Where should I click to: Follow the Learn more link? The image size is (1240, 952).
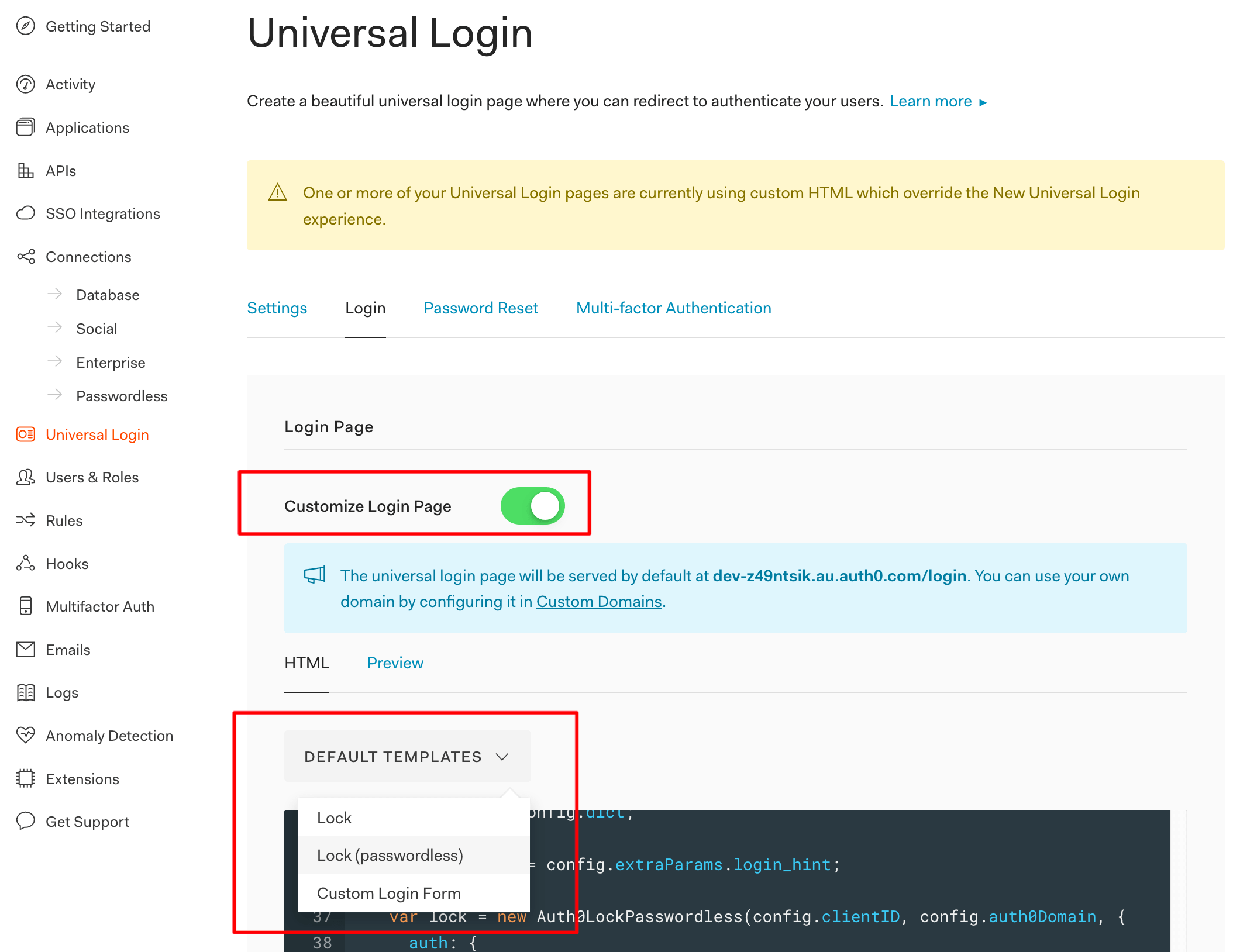938,101
